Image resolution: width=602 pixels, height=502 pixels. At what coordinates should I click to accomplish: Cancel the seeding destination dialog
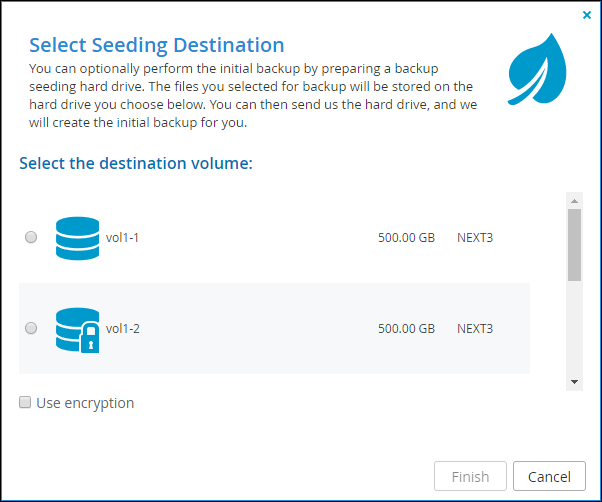(549, 476)
